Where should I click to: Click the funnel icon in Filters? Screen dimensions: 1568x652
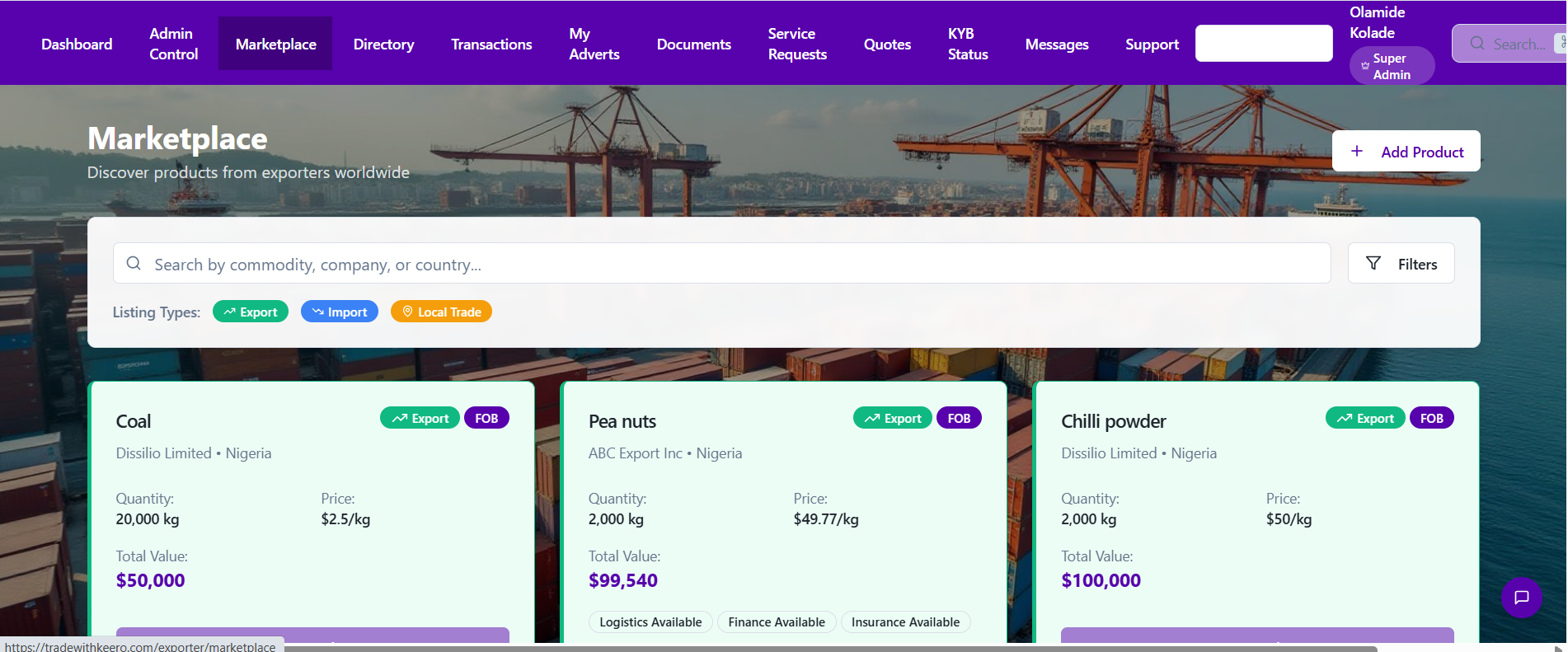(1373, 263)
